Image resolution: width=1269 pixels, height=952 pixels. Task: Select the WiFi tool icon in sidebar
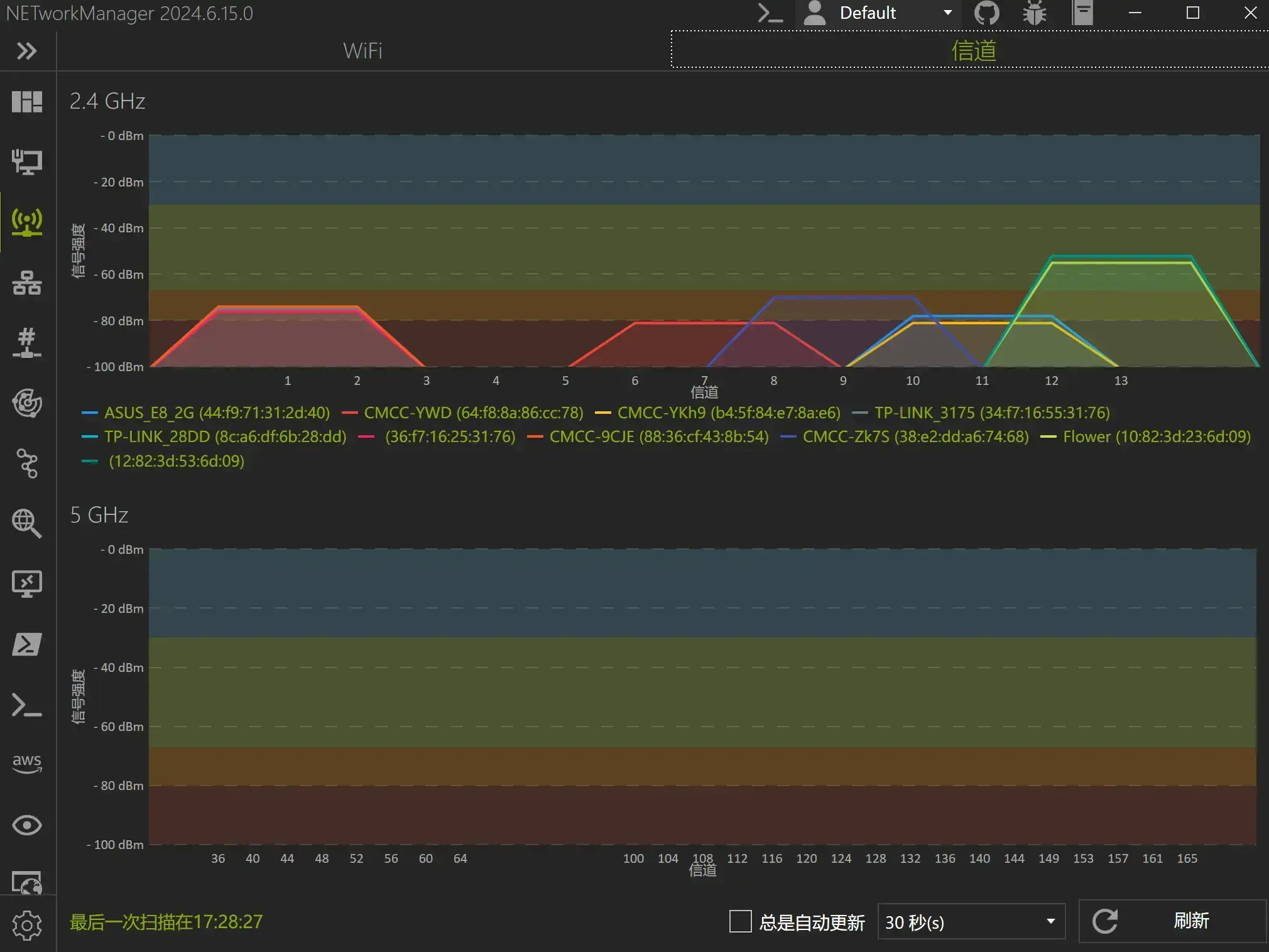tap(26, 223)
